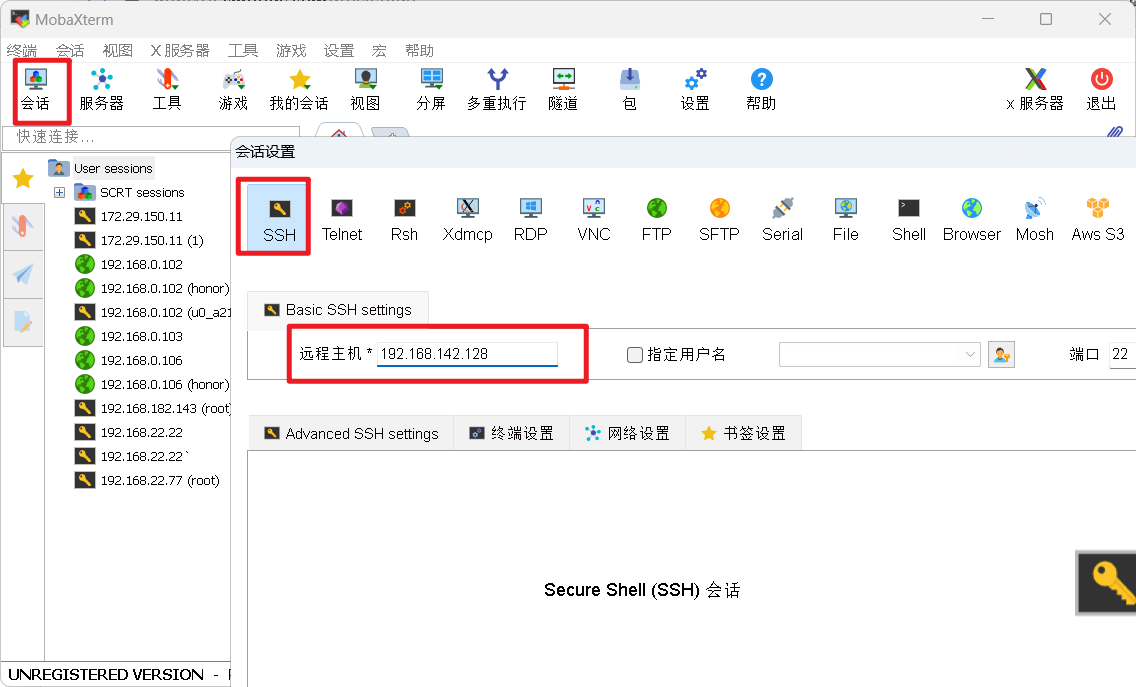Switch to 网络设置 tab
The image size is (1136, 687).
click(627, 433)
